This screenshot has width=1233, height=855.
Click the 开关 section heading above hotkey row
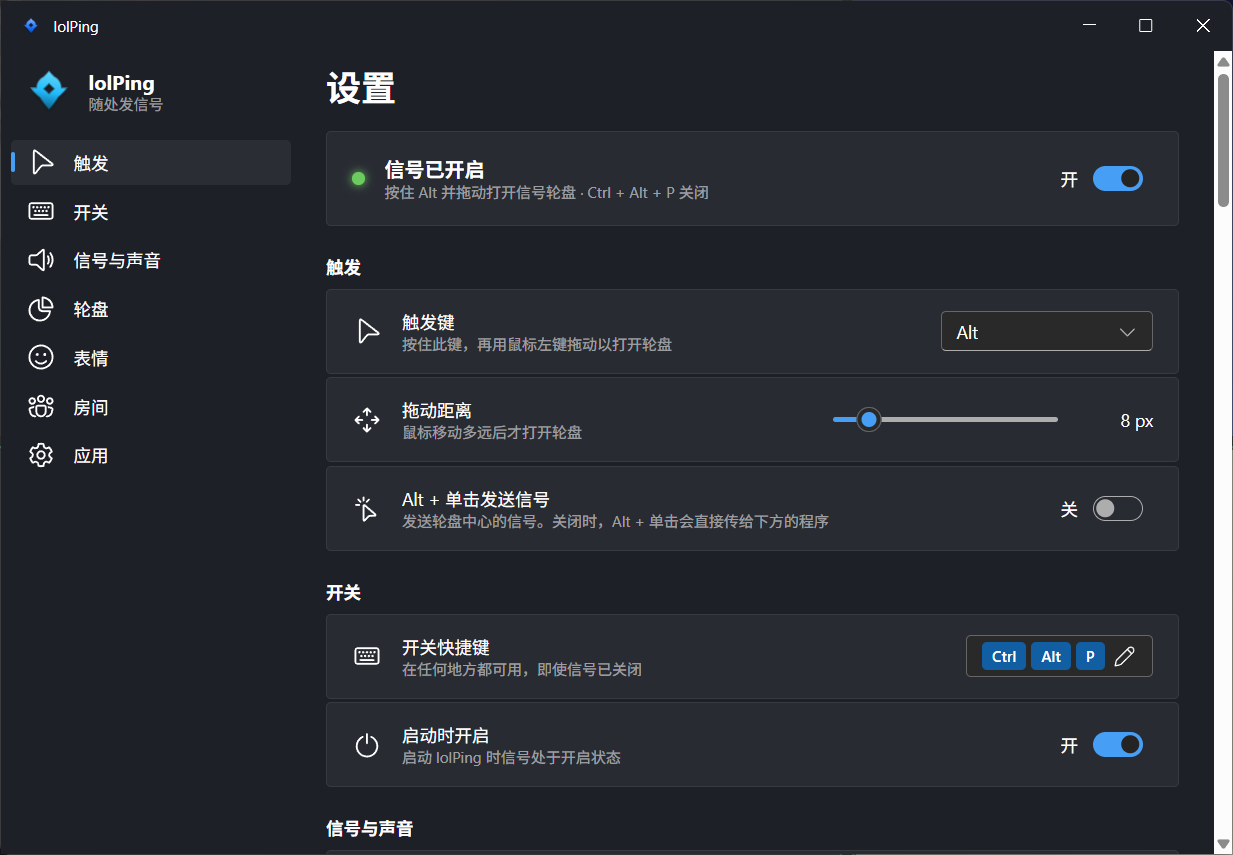(343, 592)
